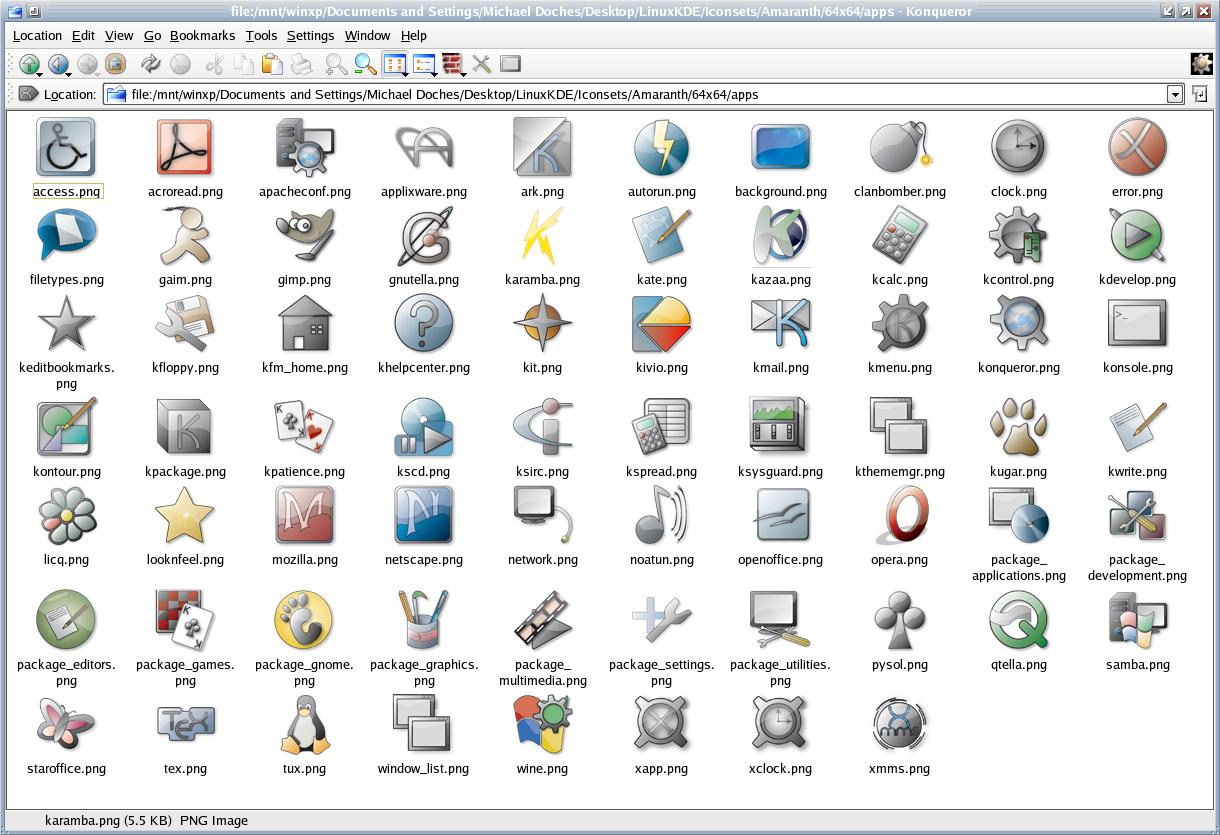Select the ksysguard.png monitor icon
Screen dimensions: 1220x835
(x=781, y=428)
